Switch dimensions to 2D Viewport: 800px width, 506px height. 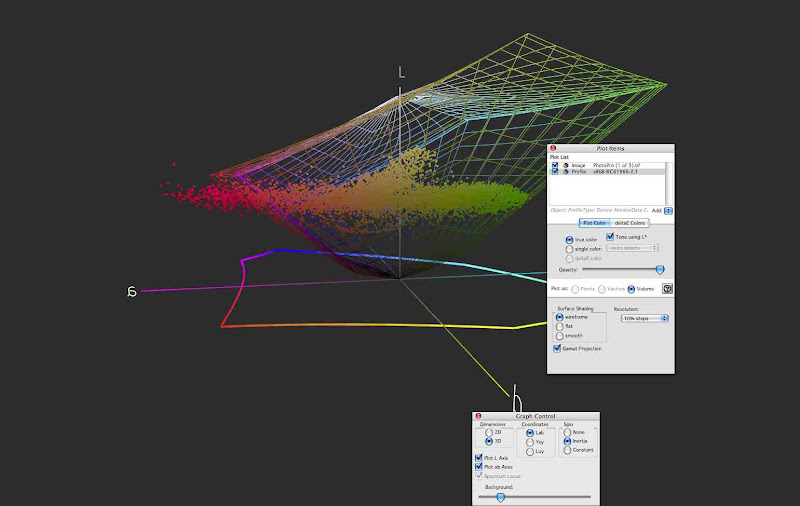(x=489, y=433)
